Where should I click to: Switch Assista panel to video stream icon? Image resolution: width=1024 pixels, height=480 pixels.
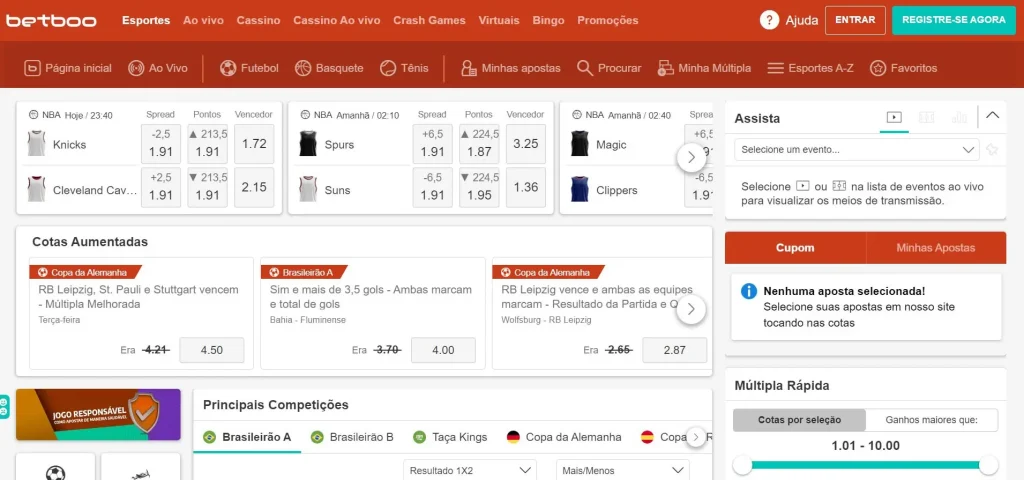tap(894, 118)
